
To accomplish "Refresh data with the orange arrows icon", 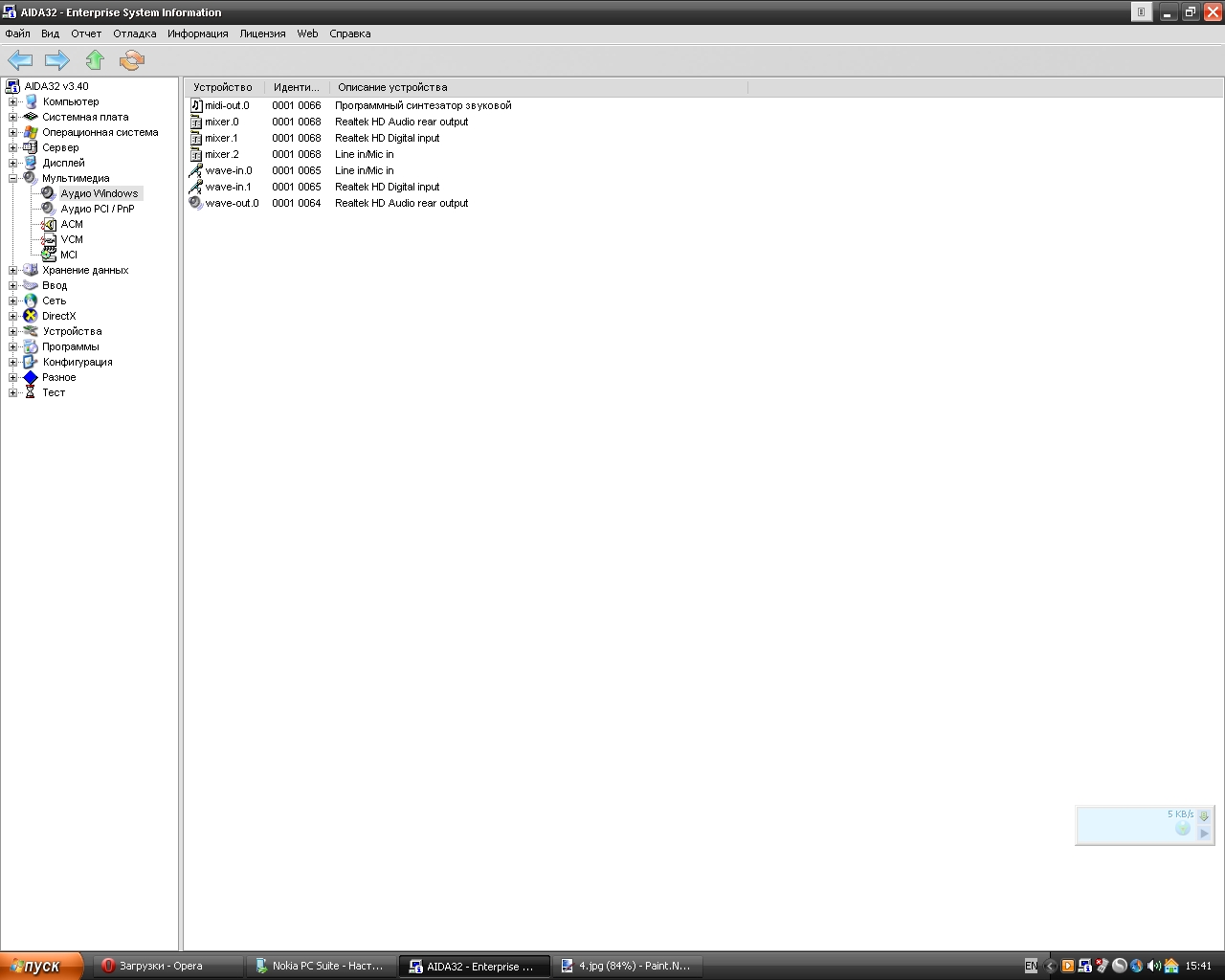I will click(132, 60).
